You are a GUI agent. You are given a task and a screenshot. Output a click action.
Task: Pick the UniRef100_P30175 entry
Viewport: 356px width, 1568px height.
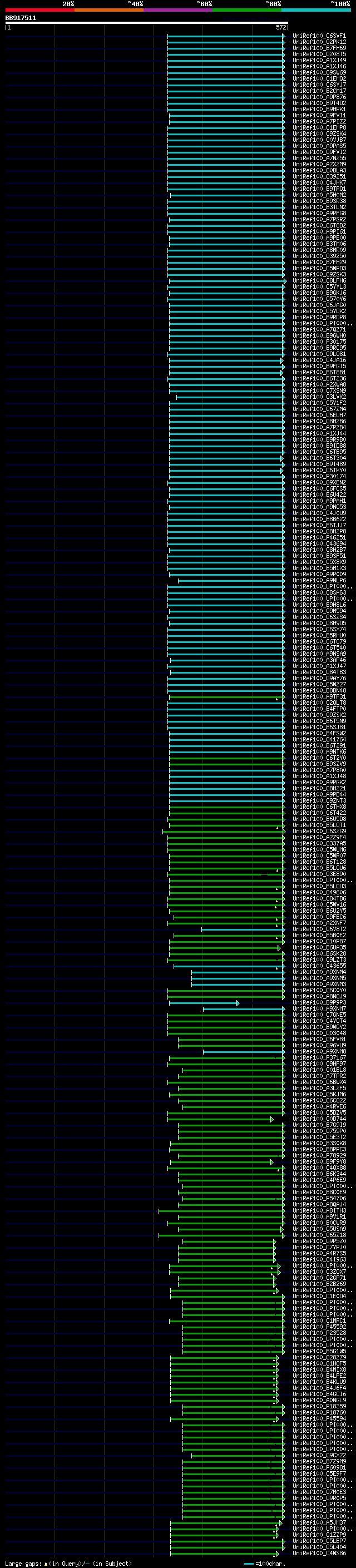[319, 342]
